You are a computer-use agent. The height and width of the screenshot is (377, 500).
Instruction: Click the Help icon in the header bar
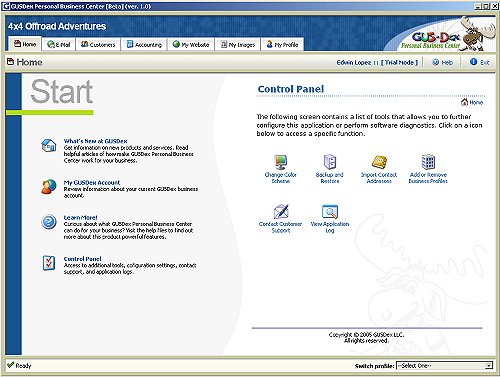coord(435,62)
